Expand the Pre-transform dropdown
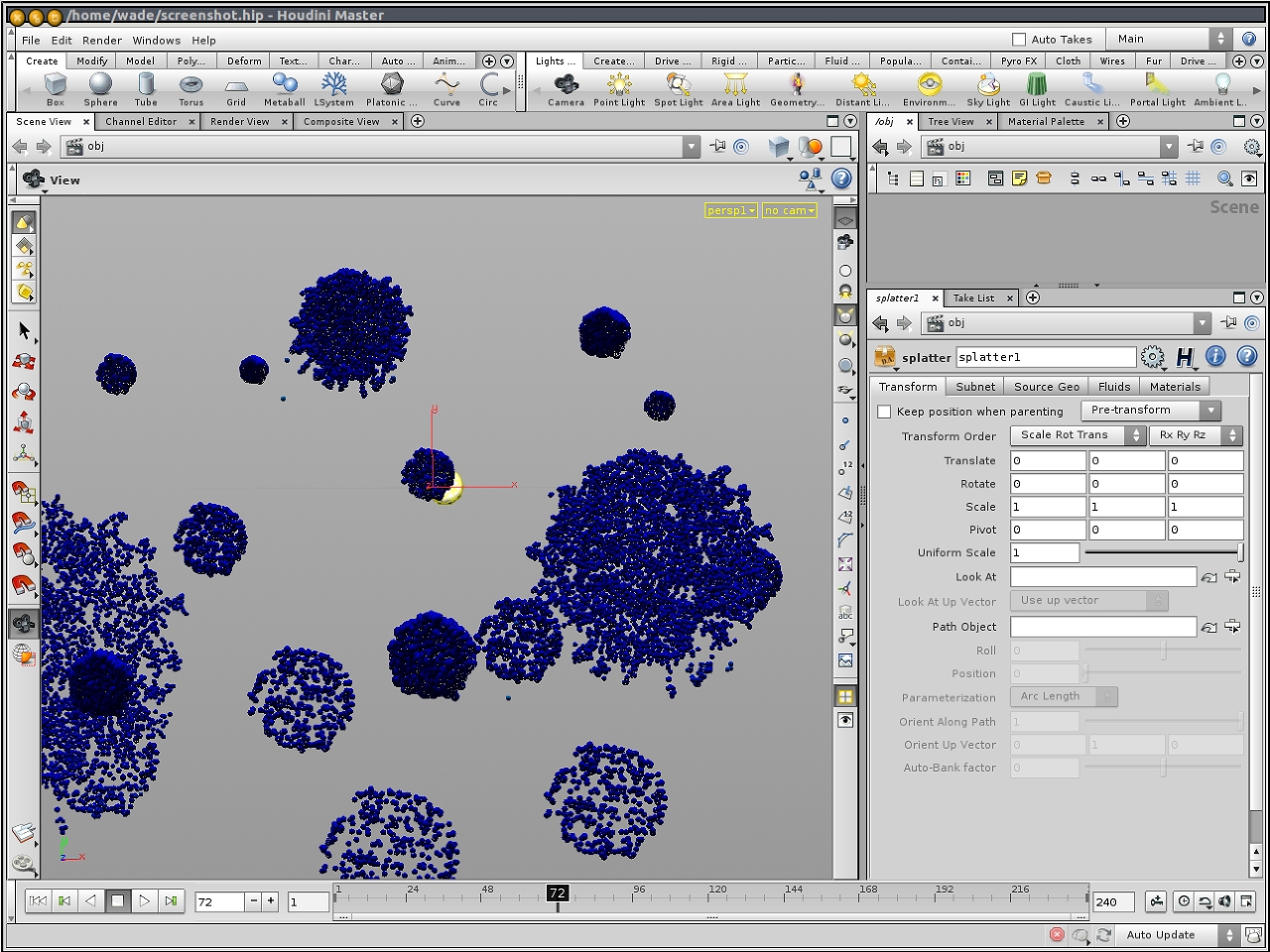The height and width of the screenshot is (952, 1270). click(1150, 411)
